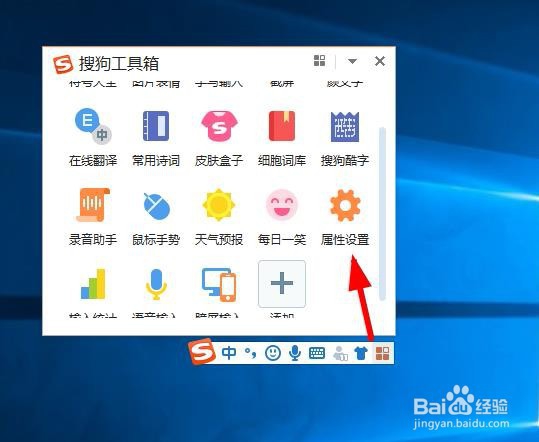This screenshot has width=539, height=442.
Task: Open the 每日一笑 daily joke smiley
Action: point(282,205)
